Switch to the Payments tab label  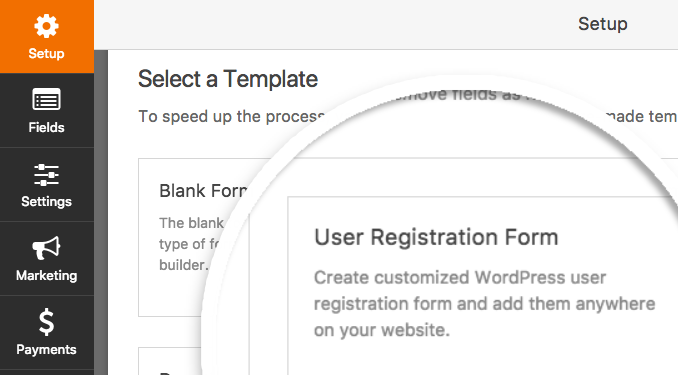coord(46,349)
